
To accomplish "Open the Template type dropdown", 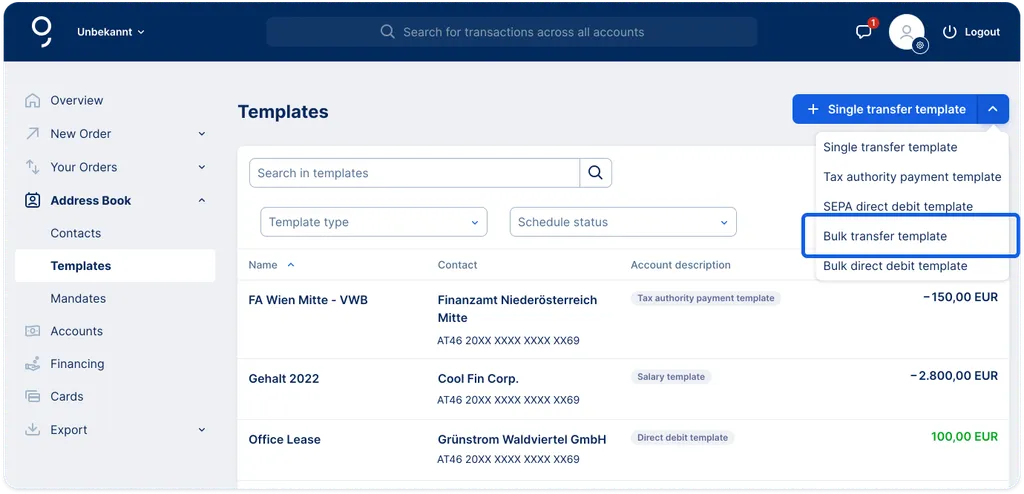I will 374,222.
